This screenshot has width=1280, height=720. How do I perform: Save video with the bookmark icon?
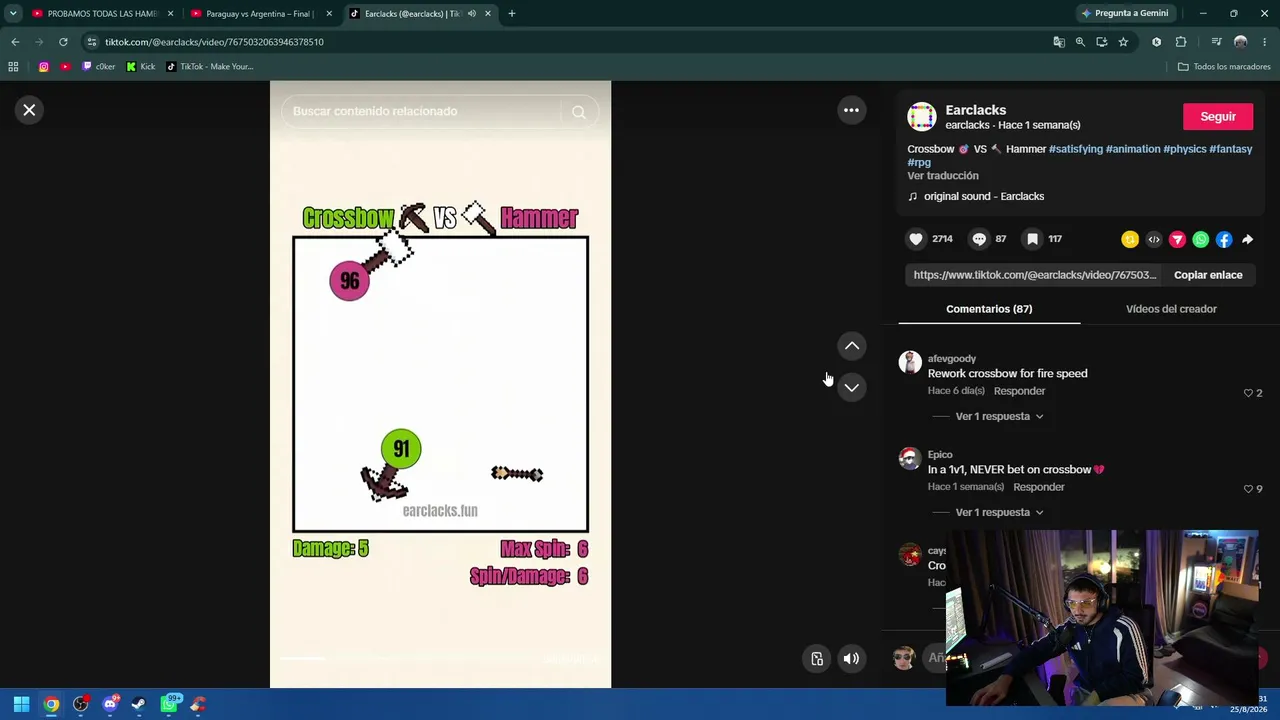[x=1032, y=239]
